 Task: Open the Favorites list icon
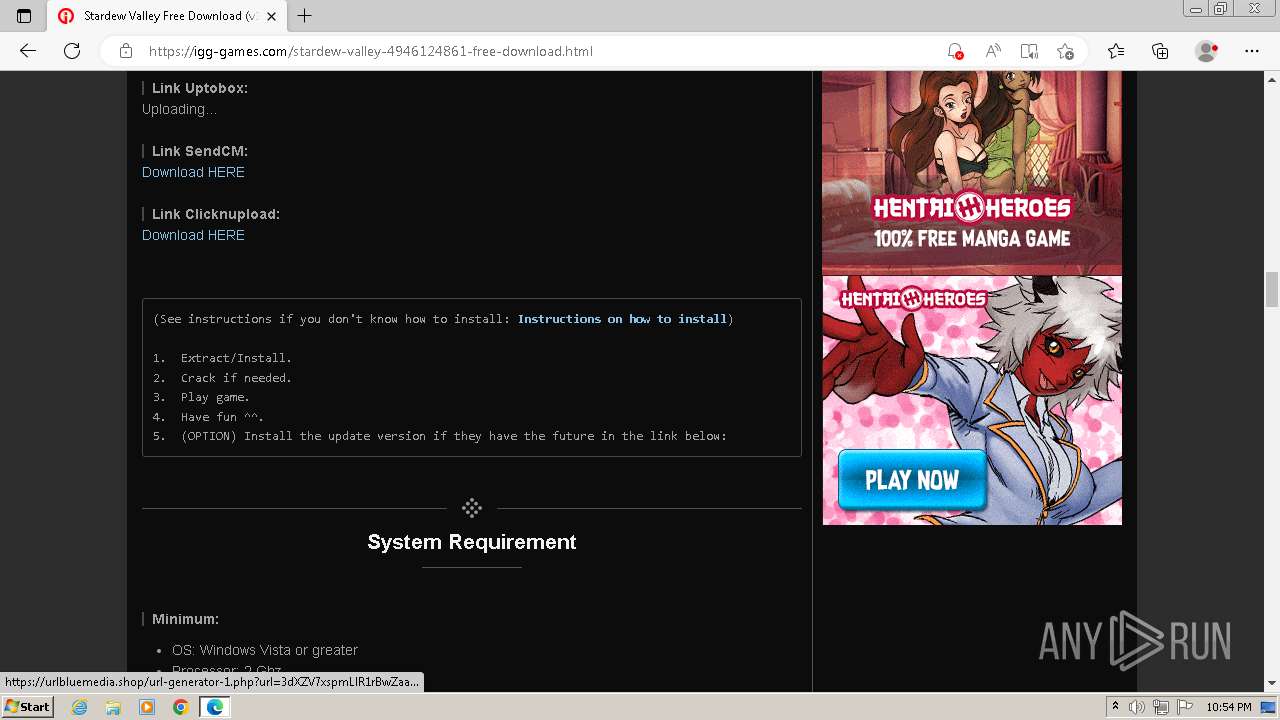coord(1116,51)
